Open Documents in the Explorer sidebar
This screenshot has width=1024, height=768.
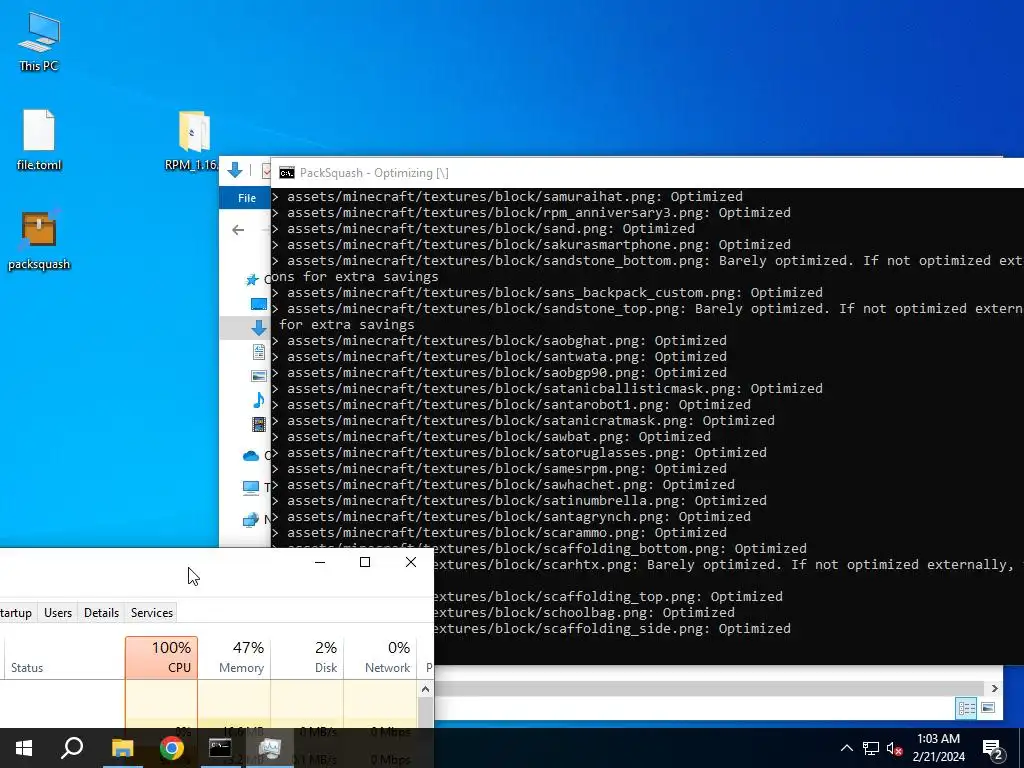pyautogui.click(x=259, y=352)
